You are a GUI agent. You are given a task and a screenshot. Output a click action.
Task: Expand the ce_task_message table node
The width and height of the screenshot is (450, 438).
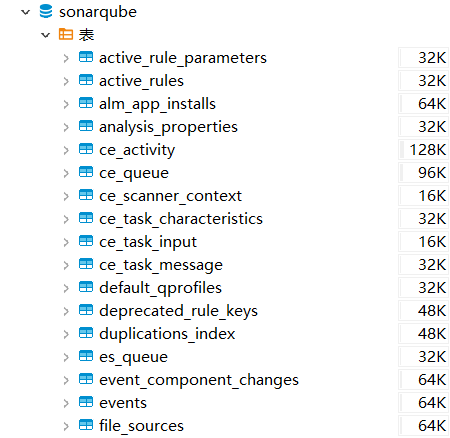[66, 265]
